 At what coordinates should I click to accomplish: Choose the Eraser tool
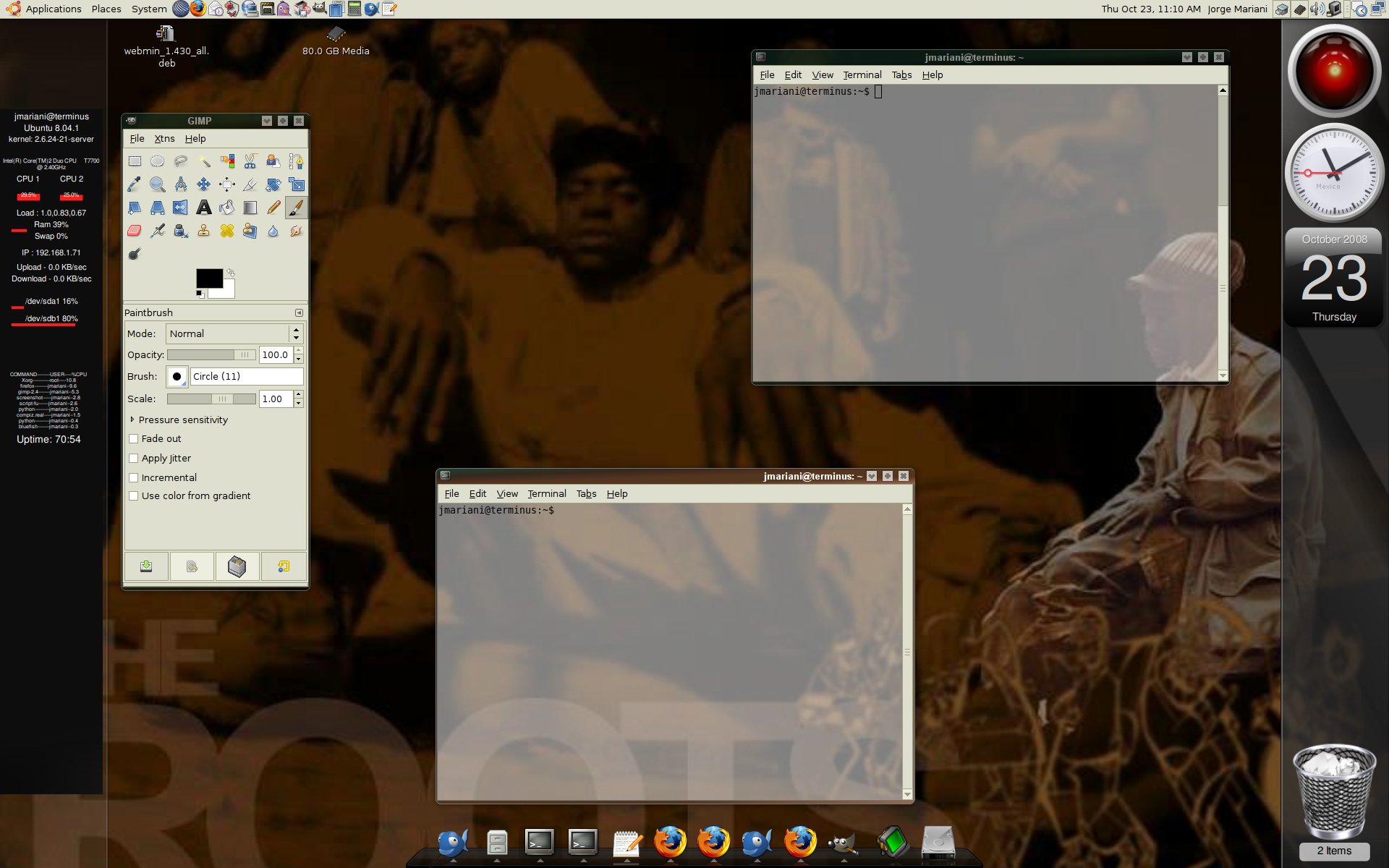pyautogui.click(x=135, y=231)
